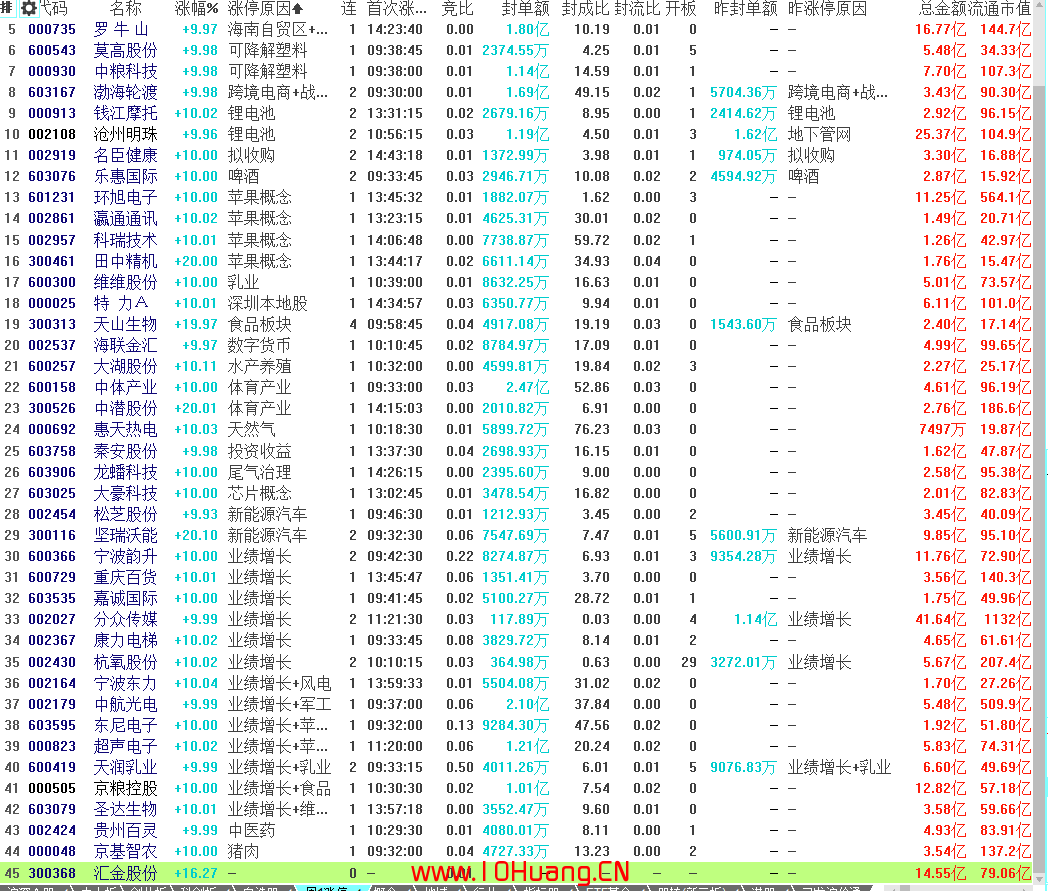Viewport: 1048px width, 891px height.
Task: Select stock 松芝股份
Action: (126, 514)
